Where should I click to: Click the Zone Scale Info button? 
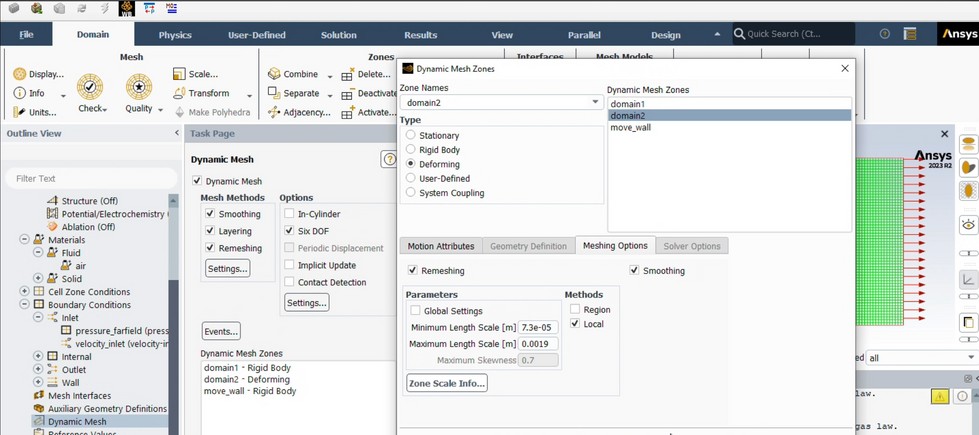tap(446, 383)
